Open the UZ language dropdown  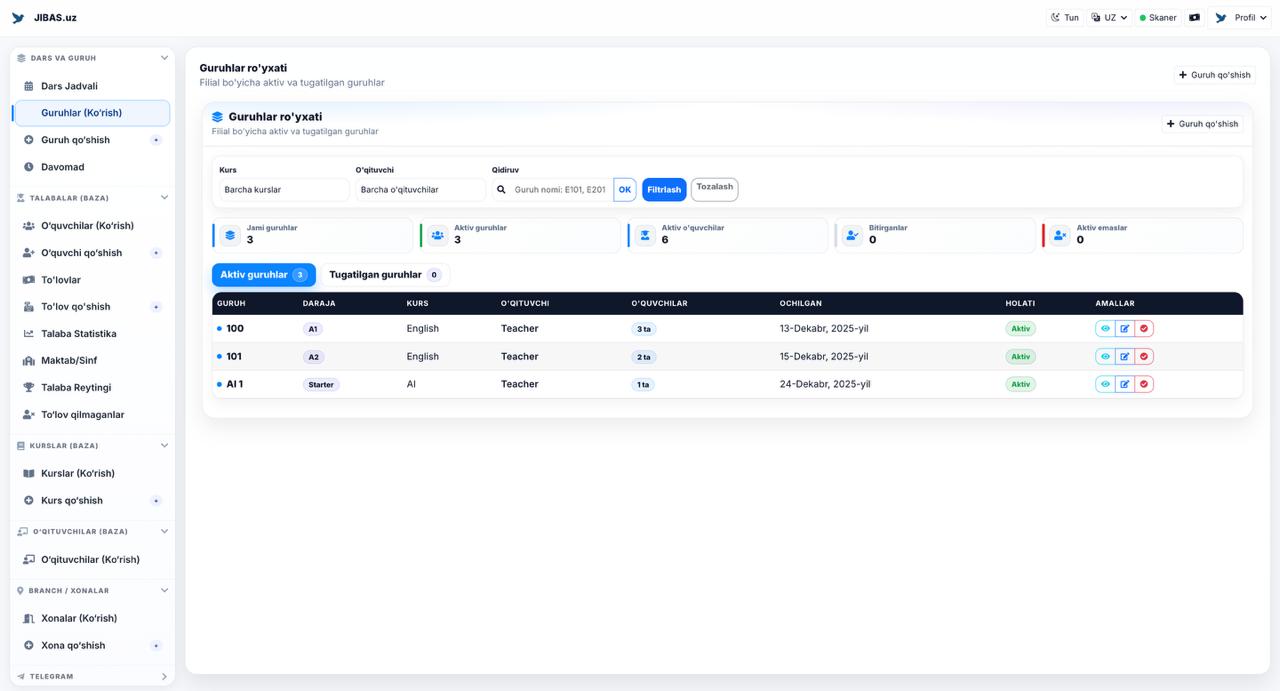click(1110, 18)
